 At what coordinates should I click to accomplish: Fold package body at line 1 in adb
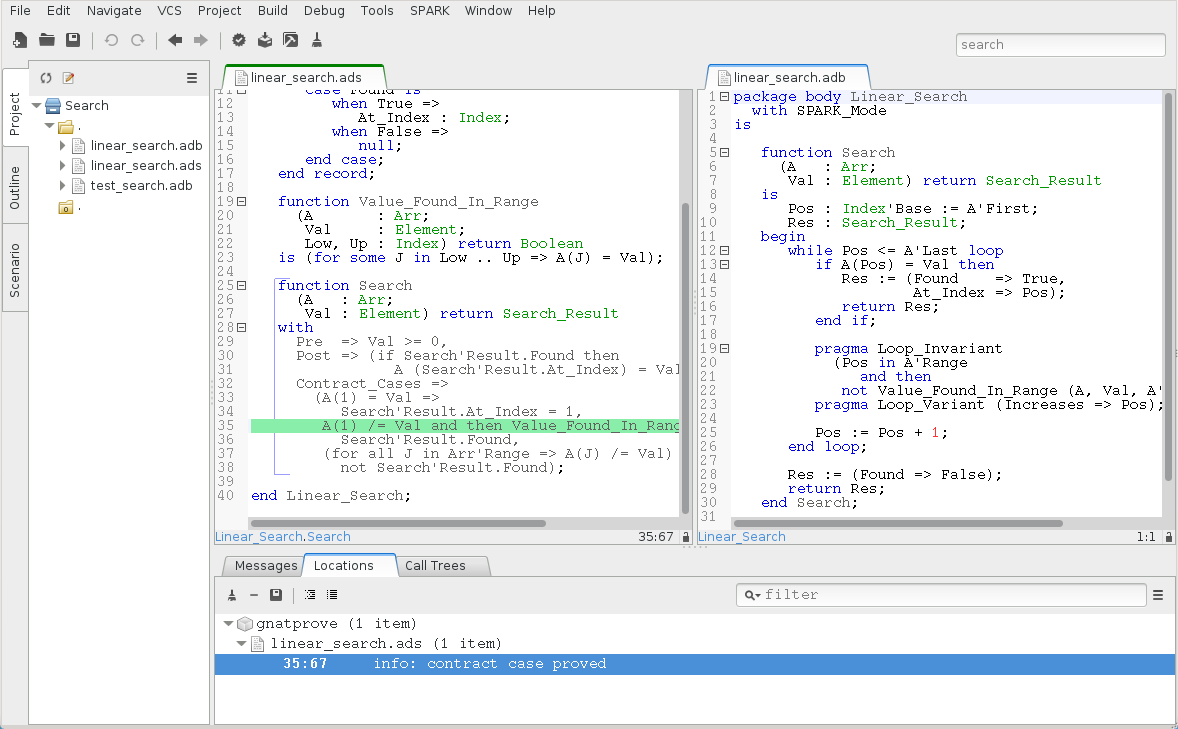coord(724,97)
